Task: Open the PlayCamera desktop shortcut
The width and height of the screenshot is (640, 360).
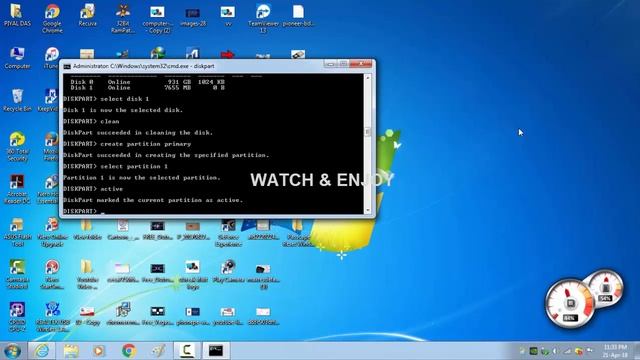Action: pyautogui.click(x=228, y=271)
